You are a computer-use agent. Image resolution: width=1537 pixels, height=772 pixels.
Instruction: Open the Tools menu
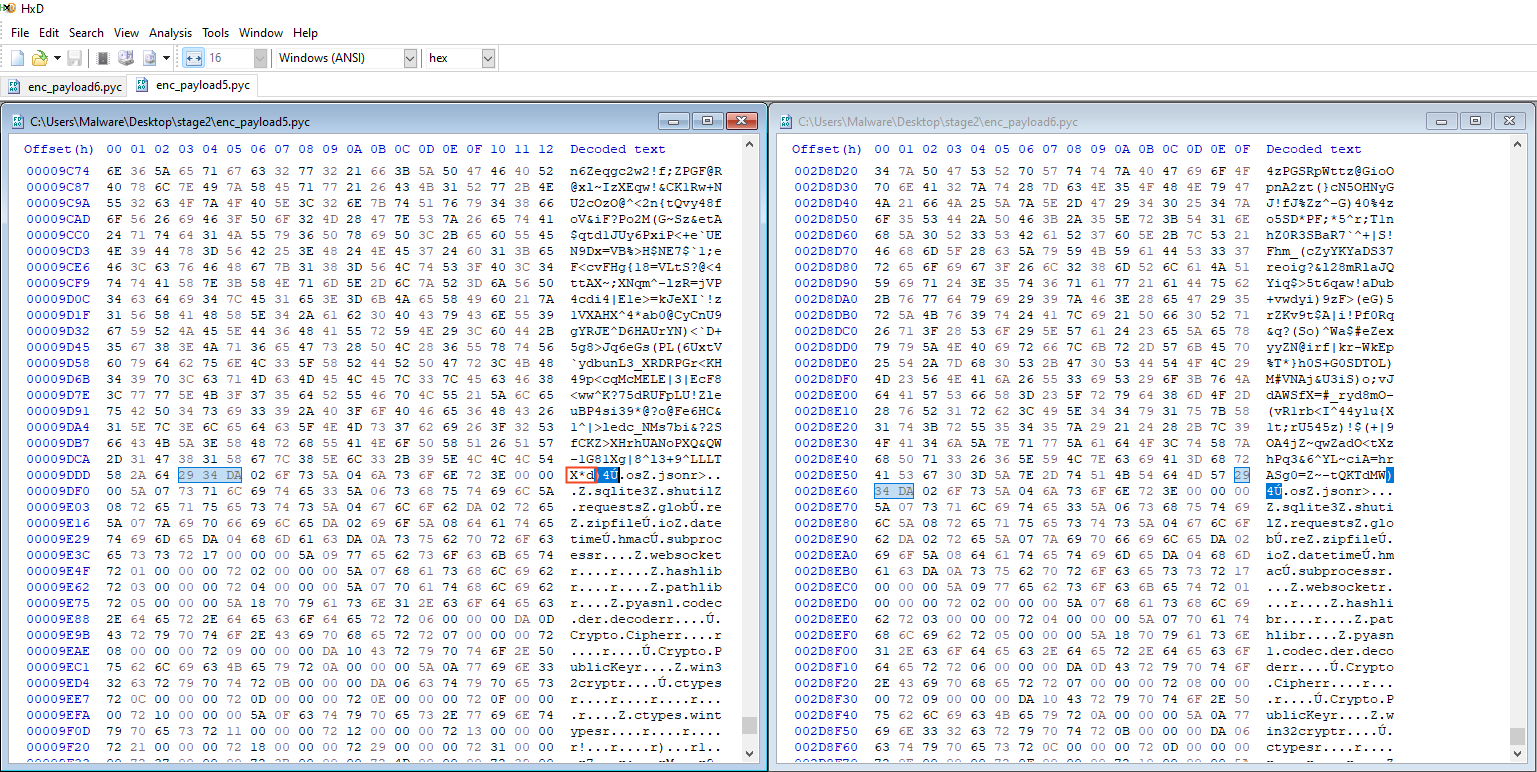(x=215, y=33)
